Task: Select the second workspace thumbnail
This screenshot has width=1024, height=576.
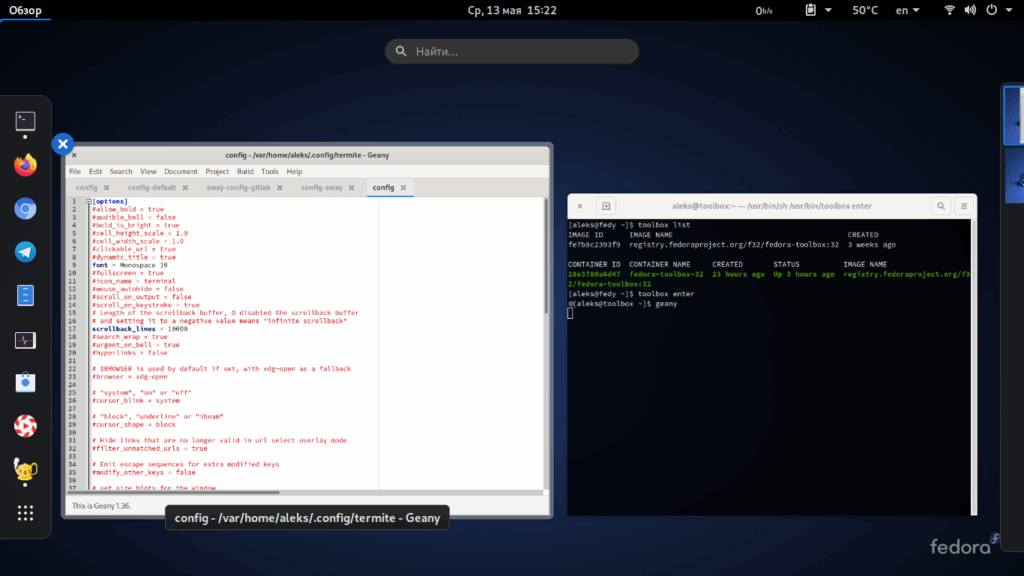Action: pos(1014,175)
